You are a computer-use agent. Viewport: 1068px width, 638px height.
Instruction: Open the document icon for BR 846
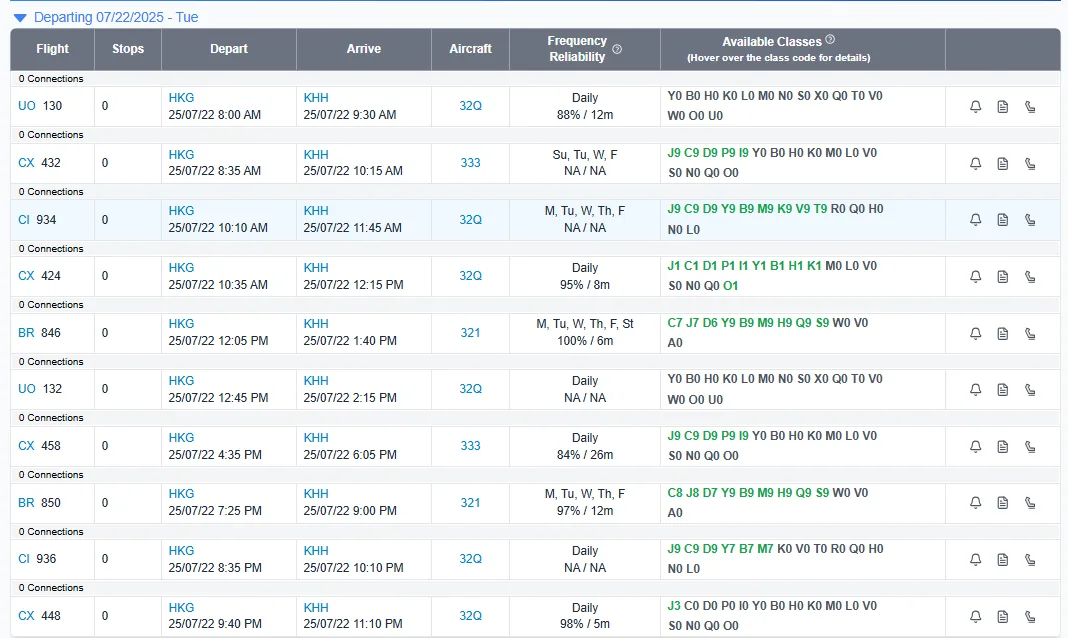pyautogui.click(x=1003, y=334)
